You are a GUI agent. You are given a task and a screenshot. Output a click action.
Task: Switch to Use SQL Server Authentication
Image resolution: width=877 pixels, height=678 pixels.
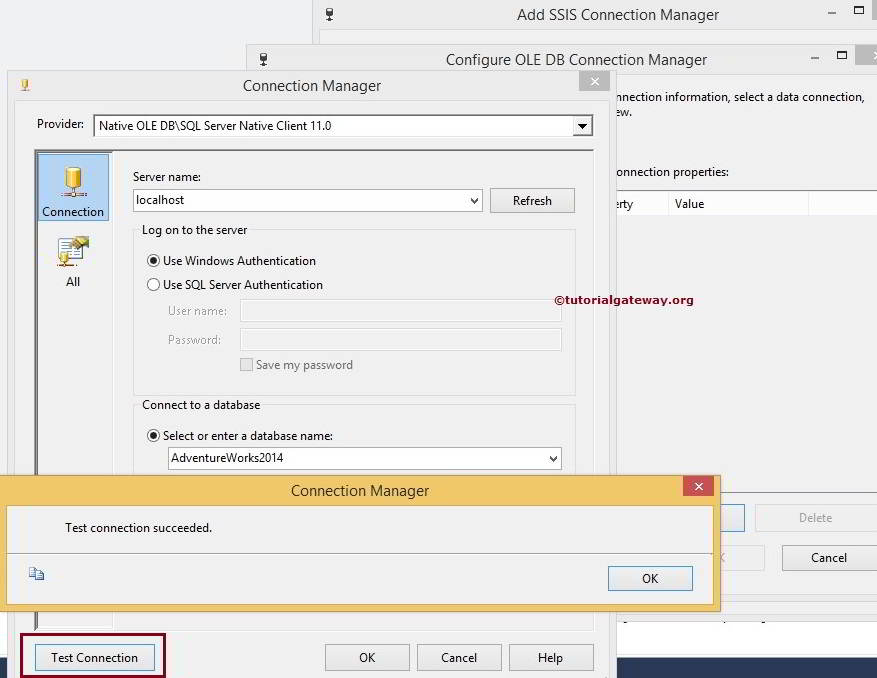(x=154, y=285)
